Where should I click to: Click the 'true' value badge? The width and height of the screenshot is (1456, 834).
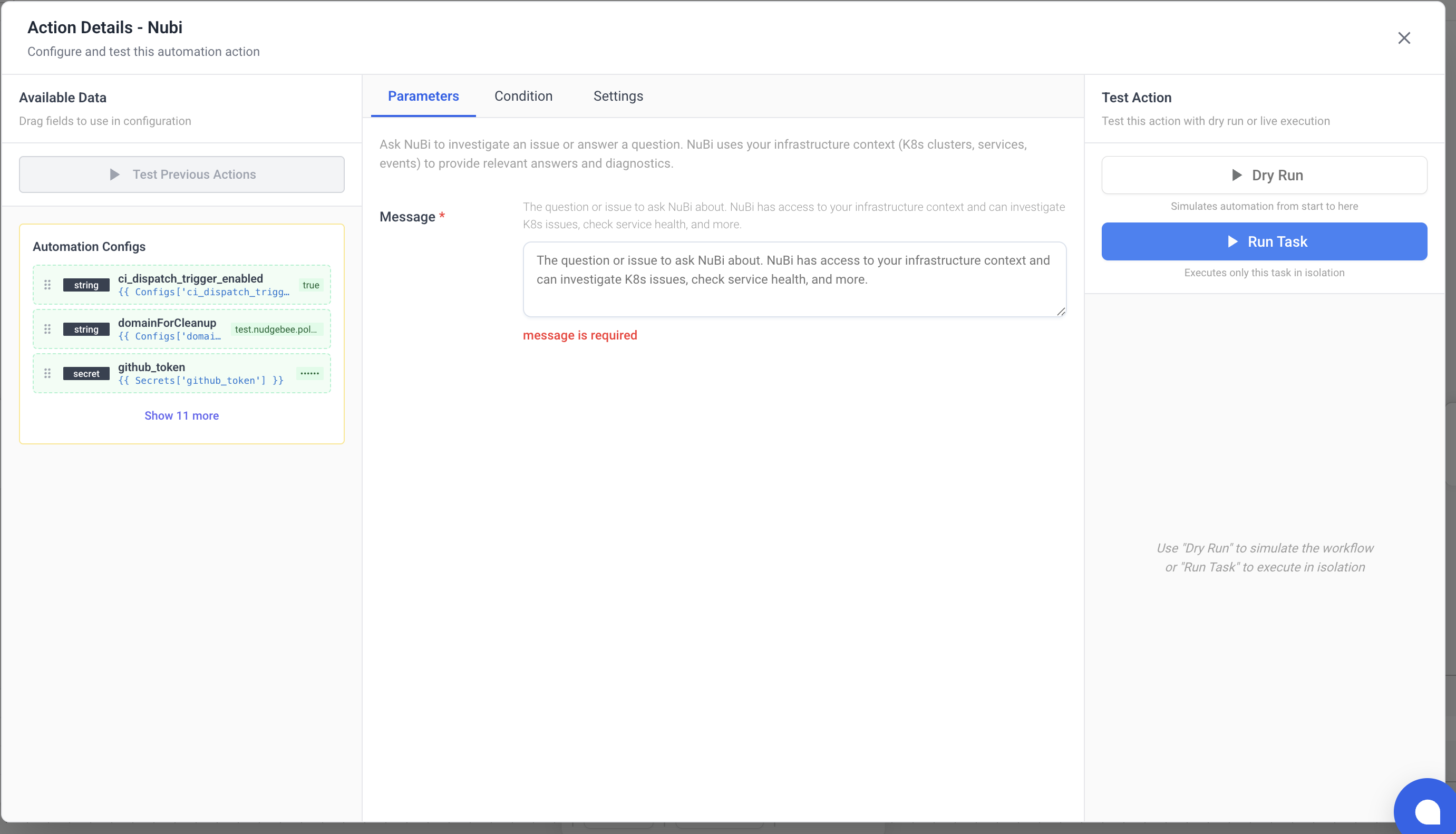(311, 285)
